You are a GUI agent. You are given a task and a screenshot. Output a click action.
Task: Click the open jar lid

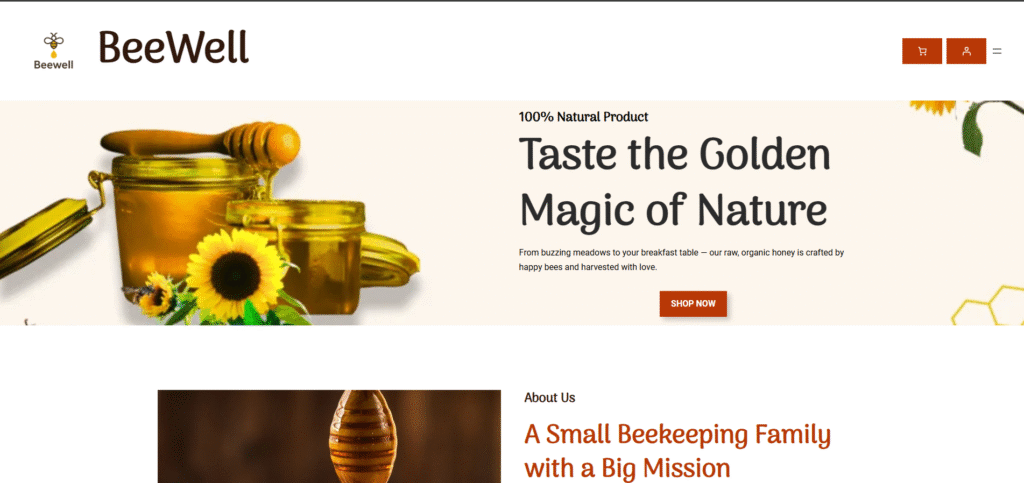click(x=44, y=235)
